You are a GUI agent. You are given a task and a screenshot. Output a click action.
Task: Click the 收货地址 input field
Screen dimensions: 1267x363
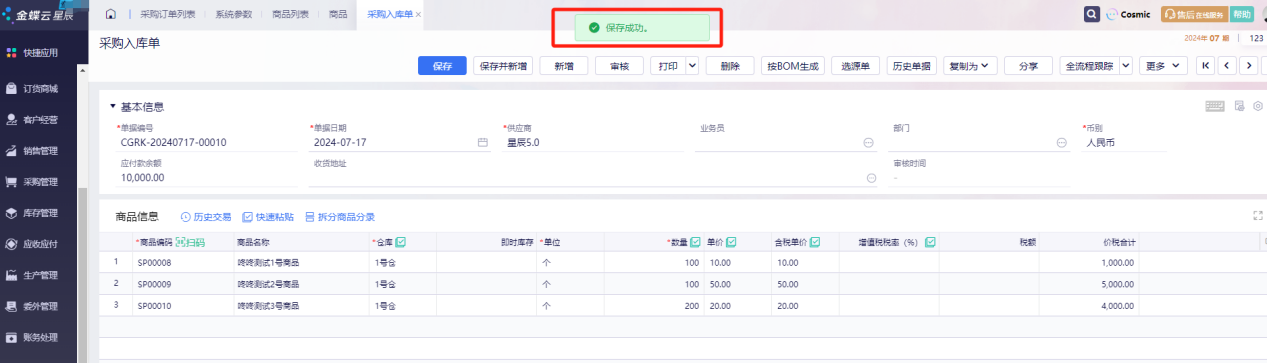(x=592, y=177)
